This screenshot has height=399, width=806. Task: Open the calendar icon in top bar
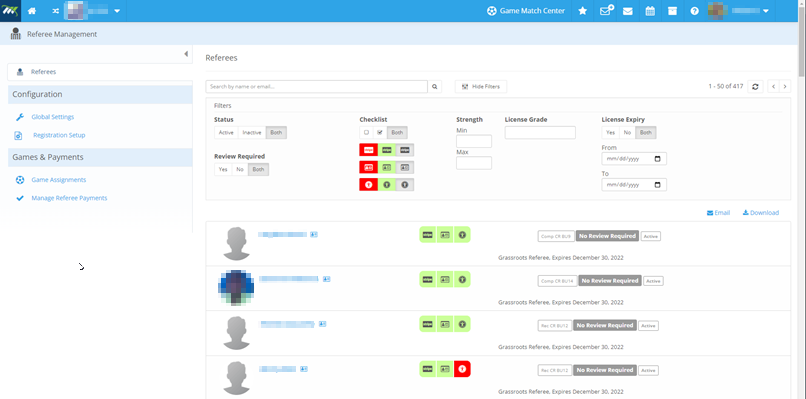(x=650, y=11)
